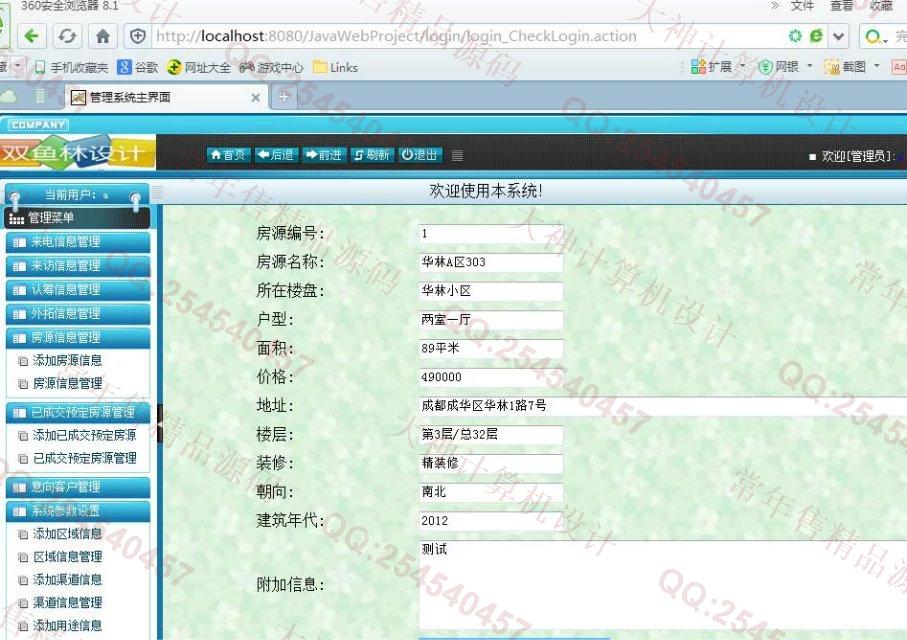
Task: Click the 刷新 refresh button
Action: (372, 155)
